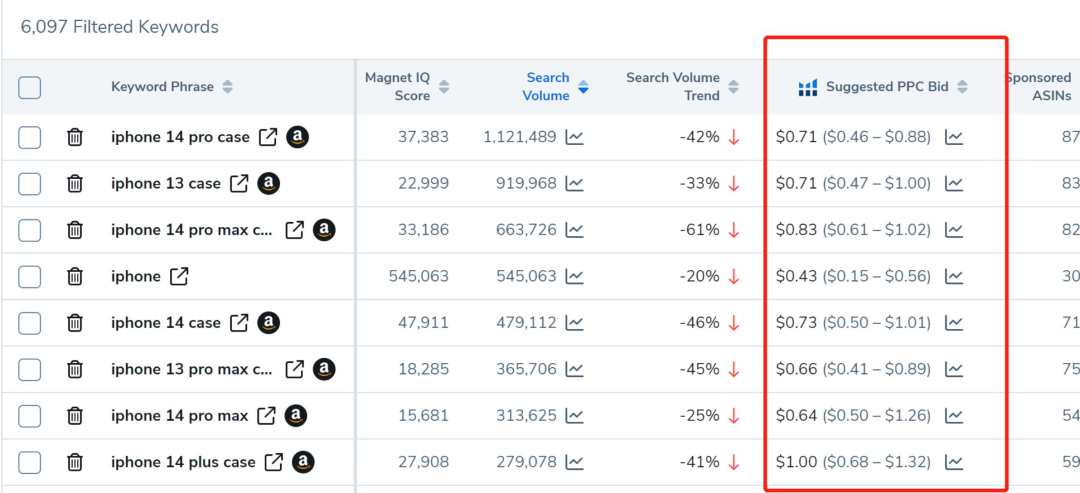Tick checkbox for iphone 14 pro max c...
Viewport: 1080px width, 493px height.
click(x=30, y=230)
